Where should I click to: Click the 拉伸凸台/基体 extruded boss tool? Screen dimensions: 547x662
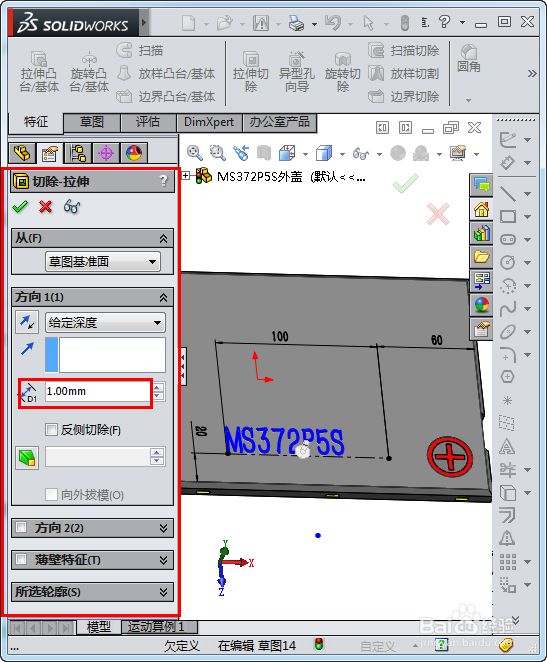click(39, 72)
